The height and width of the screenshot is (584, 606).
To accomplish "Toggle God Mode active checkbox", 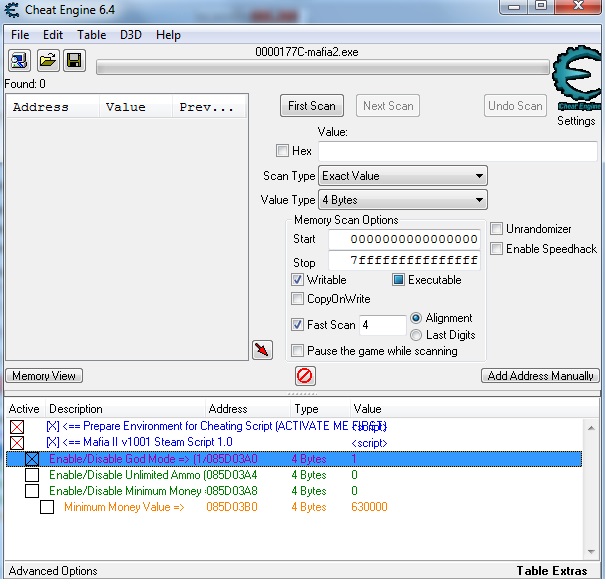I will pyautogui.click(x=32, y=459).
